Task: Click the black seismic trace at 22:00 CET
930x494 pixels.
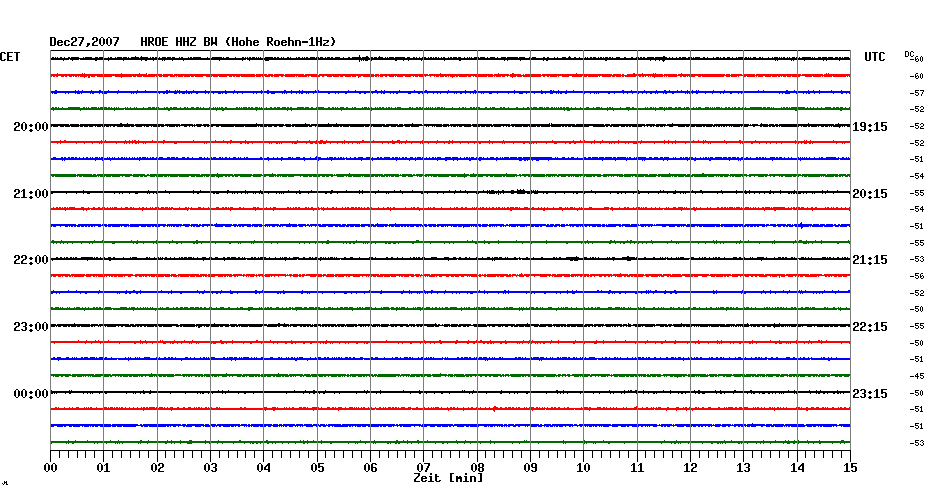Action: pyautogui.click(x=450, y=259)
